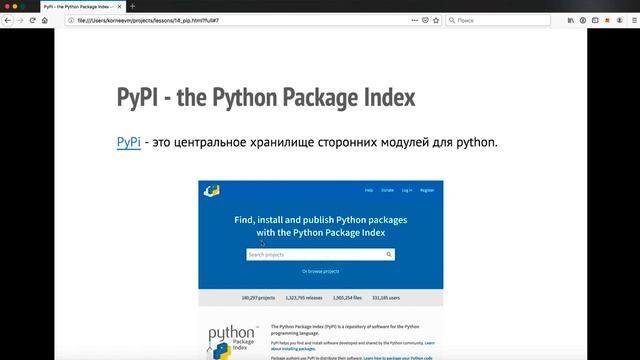Open a new tab with the plus button
This screenshot has height=360, width=640.
click(x=132, y=7)
